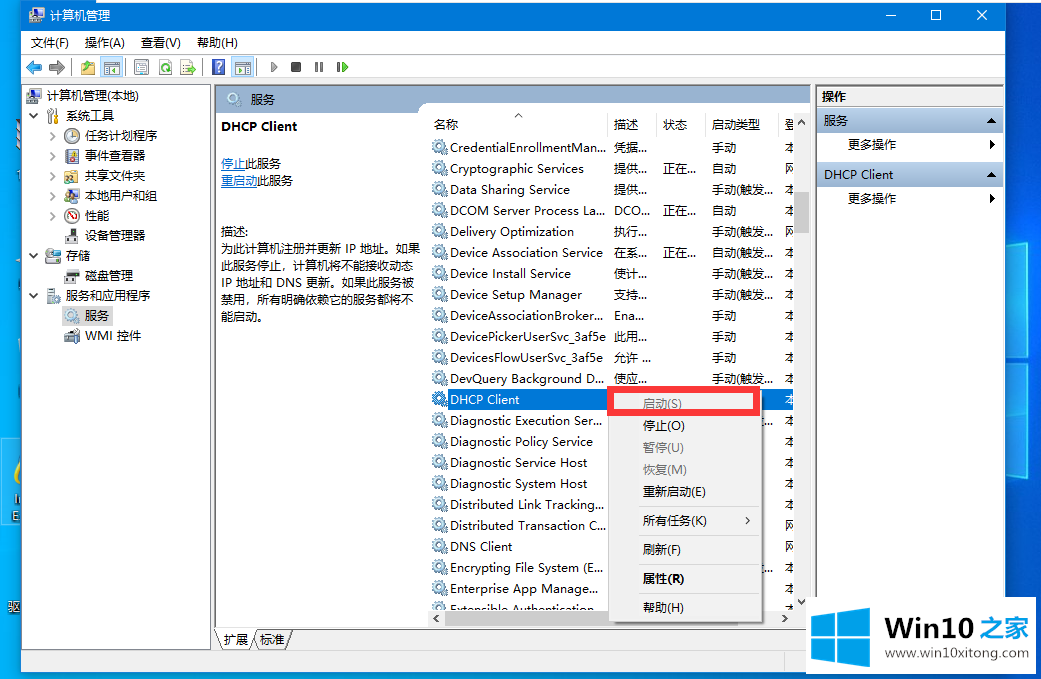This screenshot has height=679, width=1041.
Task: Toggle the show/hide console tree icon
Action: pyautogui.click(x=111, y=67)
